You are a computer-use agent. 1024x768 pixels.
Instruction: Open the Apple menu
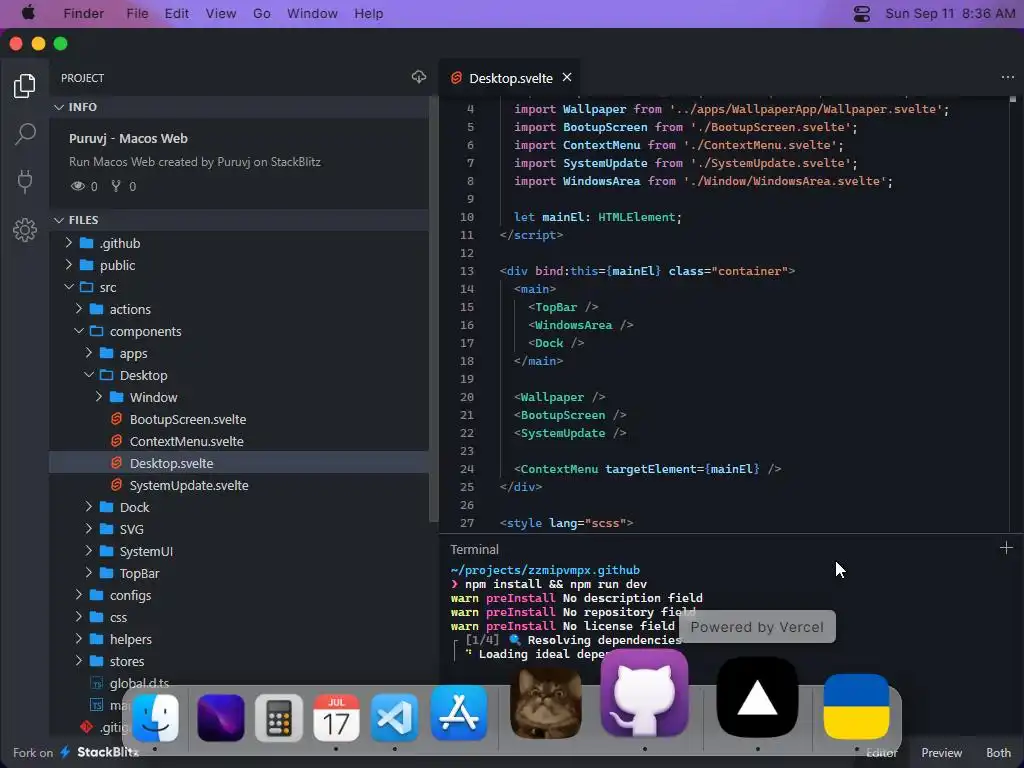point(28,13)
